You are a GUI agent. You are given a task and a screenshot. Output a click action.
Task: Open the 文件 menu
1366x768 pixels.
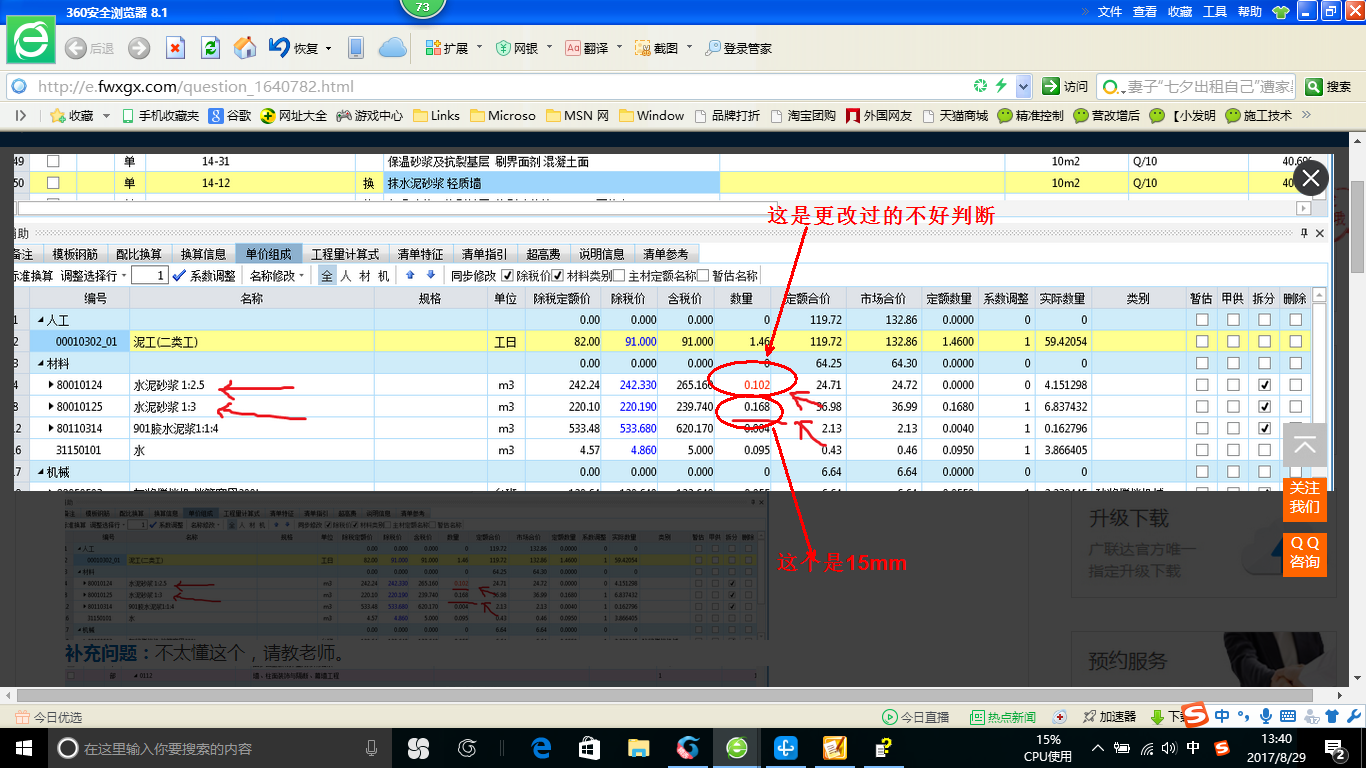click(1110, 12)
